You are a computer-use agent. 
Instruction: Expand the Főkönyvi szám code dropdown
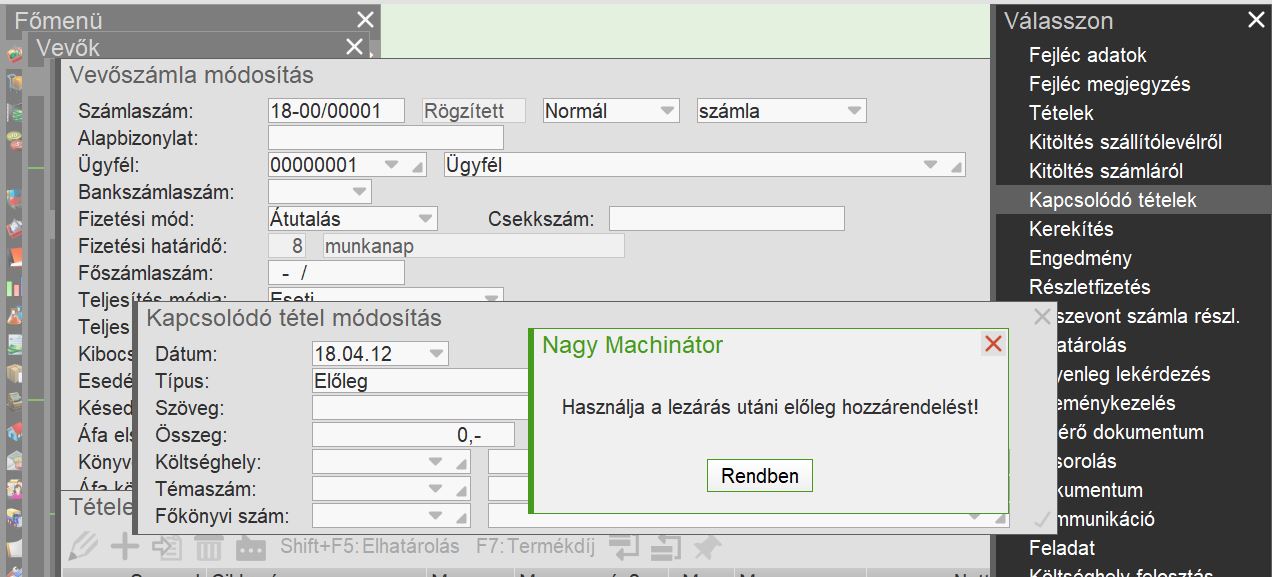click(436, 516)
